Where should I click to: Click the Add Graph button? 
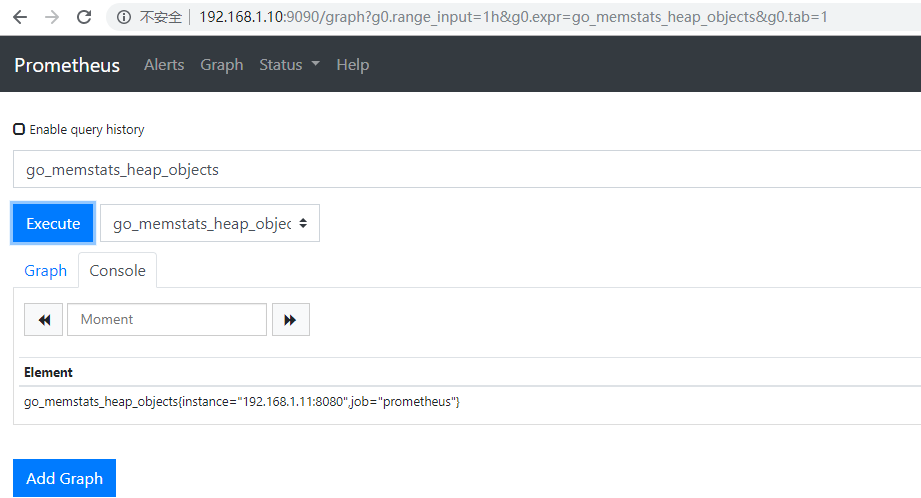64,478
